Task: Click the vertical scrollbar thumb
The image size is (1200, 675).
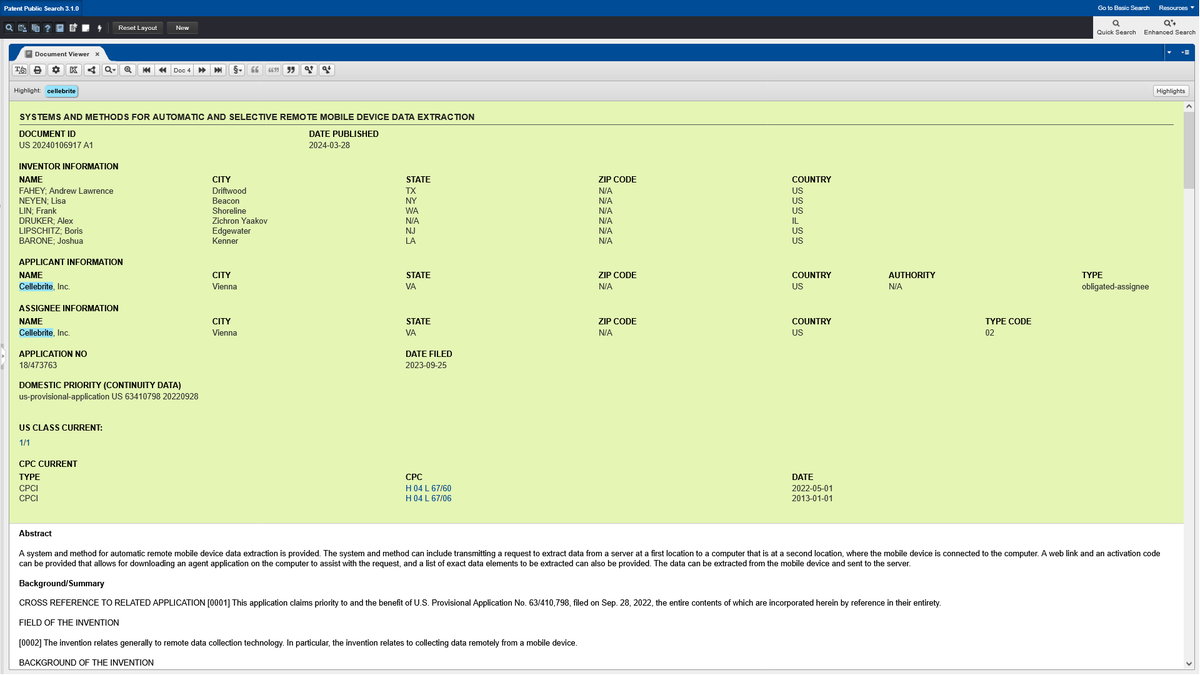Action: (1189, 150)
